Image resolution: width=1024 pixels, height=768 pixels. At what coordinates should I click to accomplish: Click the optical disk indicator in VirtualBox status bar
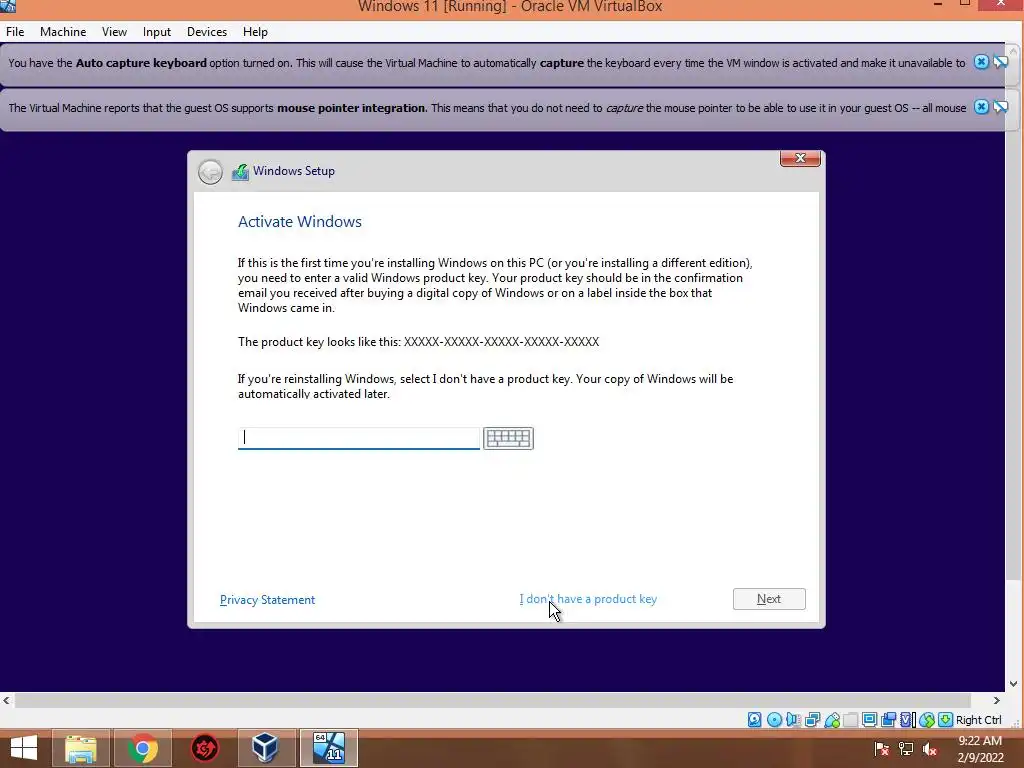tap(774, 720)
